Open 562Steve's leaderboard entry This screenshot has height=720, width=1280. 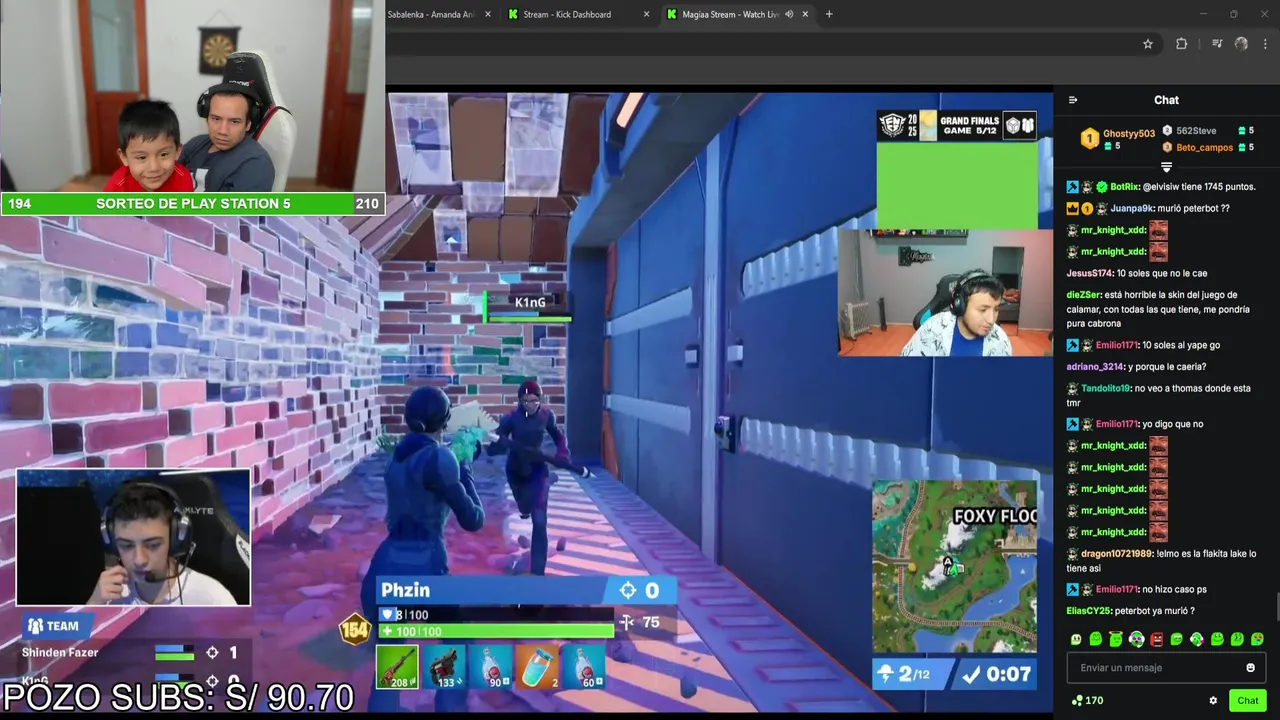click(1196, 131)
